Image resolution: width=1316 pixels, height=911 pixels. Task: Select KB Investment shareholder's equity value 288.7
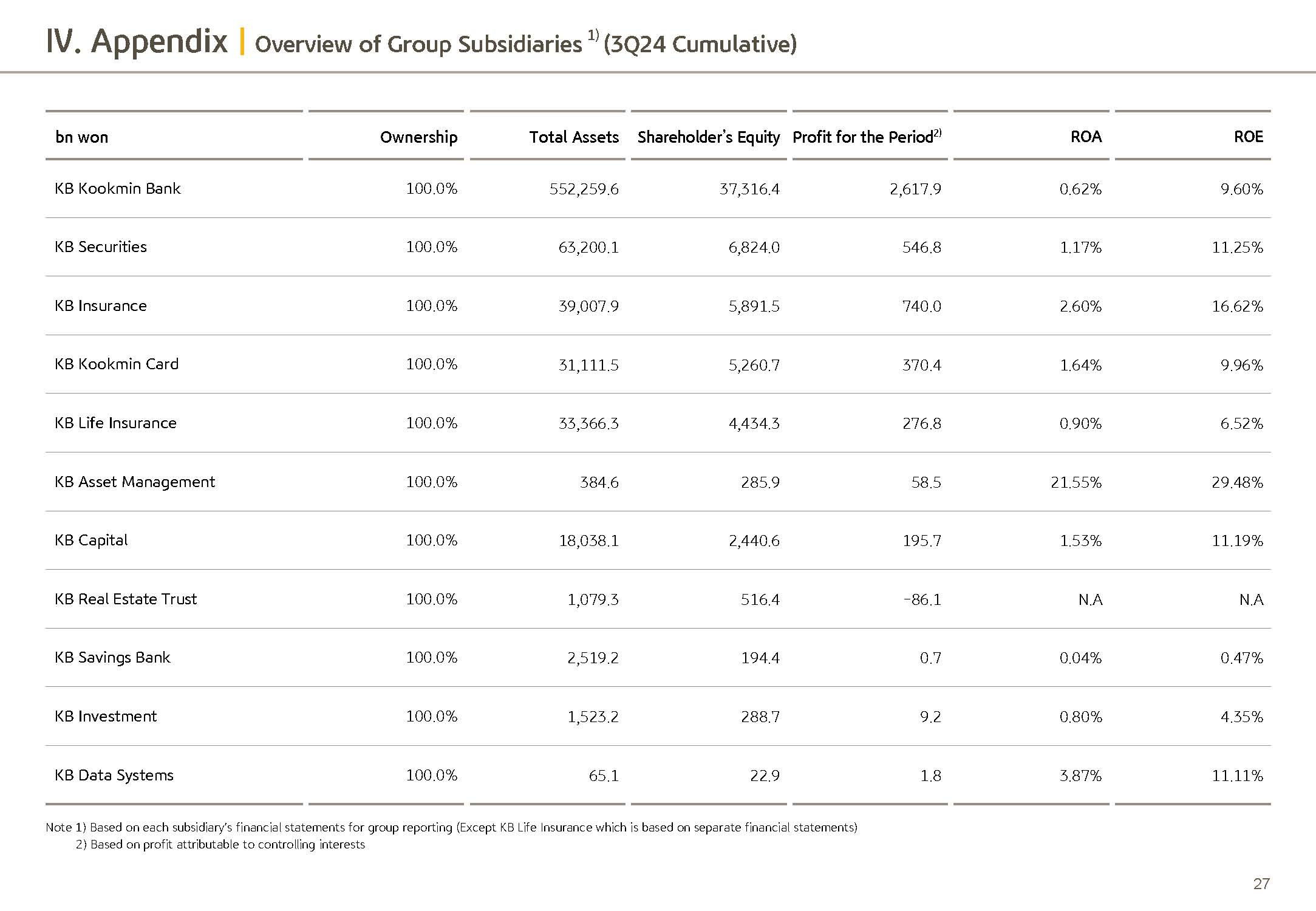click(760, 717)
